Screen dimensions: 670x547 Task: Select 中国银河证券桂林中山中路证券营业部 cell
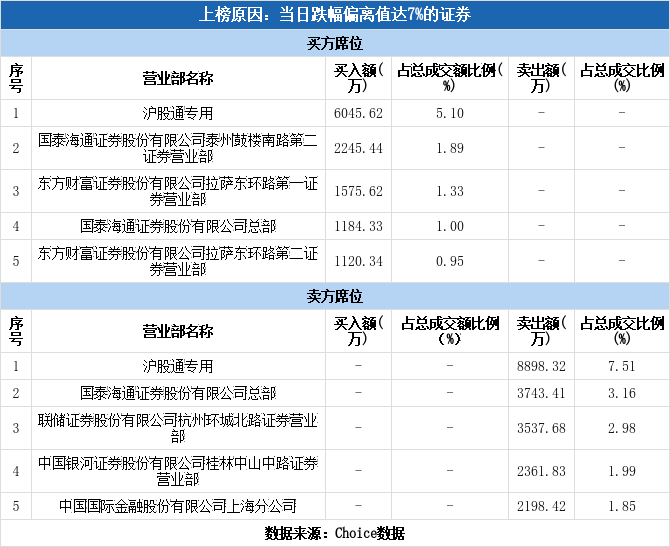pos(178,471)
